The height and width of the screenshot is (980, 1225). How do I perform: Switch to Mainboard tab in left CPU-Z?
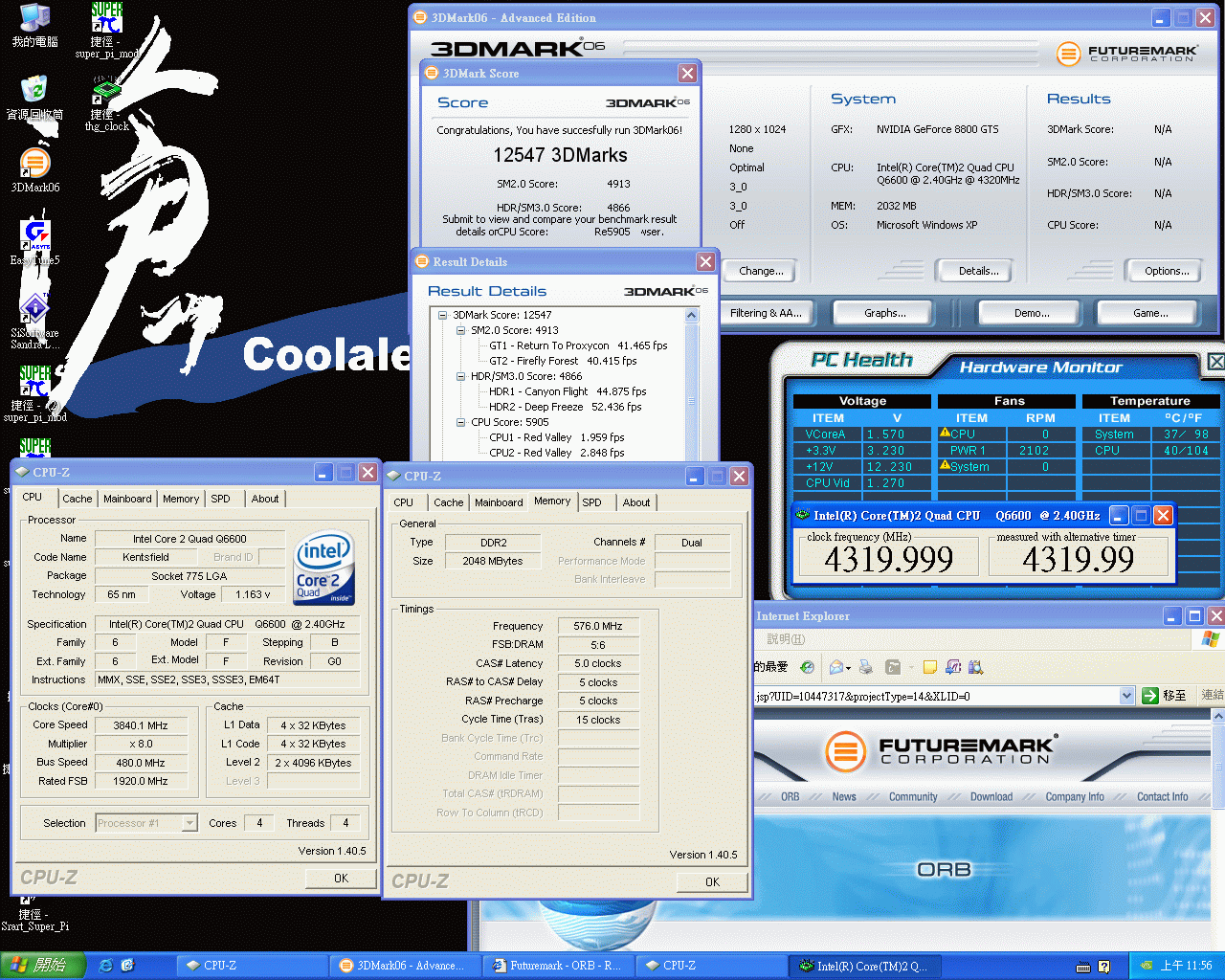pyautogui.click(x=127, y=499)
